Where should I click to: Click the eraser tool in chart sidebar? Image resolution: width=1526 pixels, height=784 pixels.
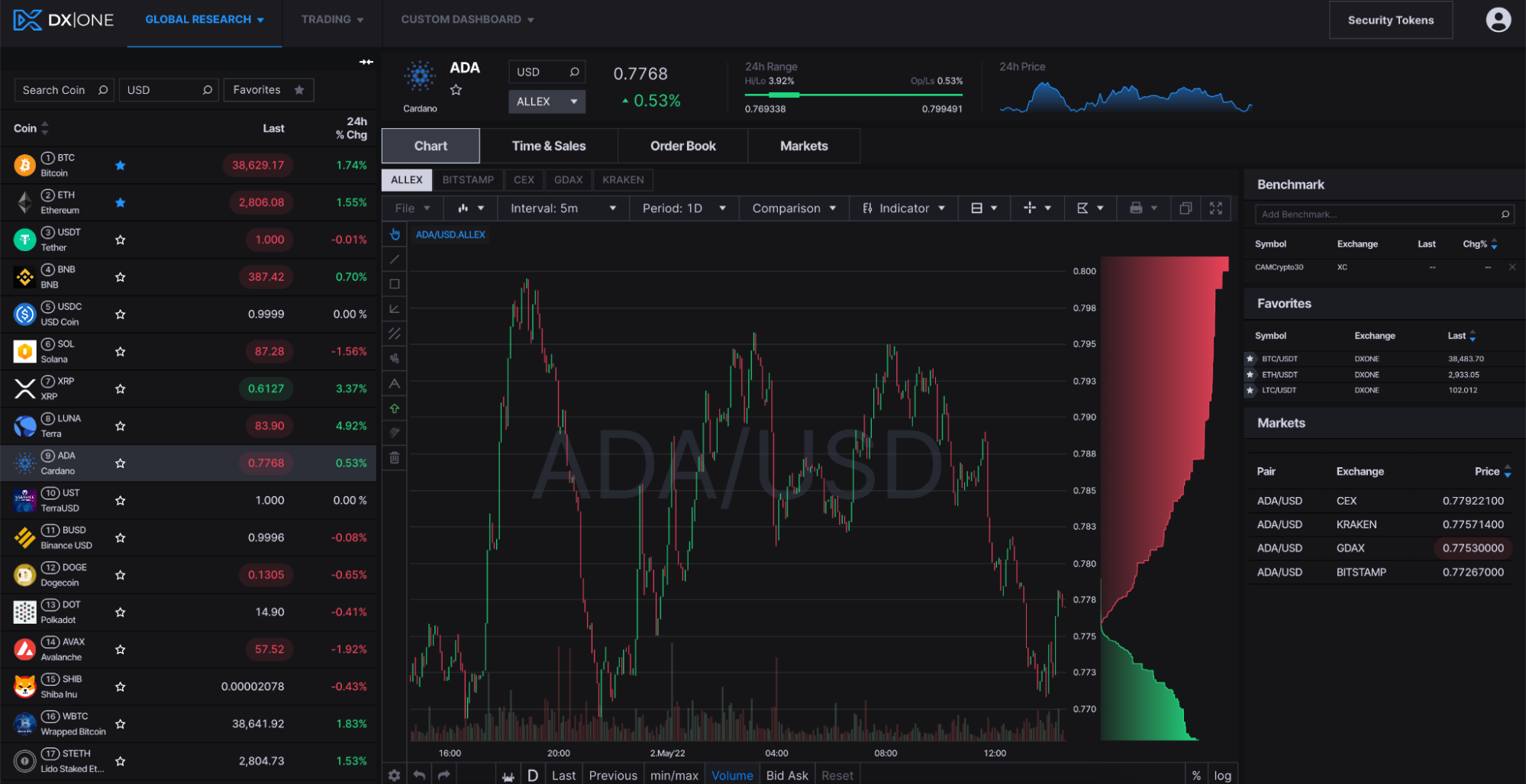click(395, 433)
